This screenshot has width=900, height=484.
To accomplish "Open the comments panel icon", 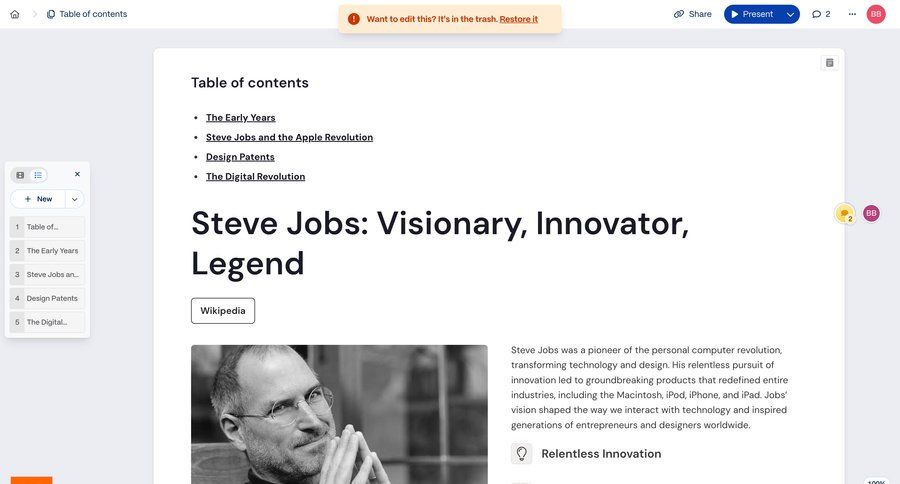I will point(821,14).
